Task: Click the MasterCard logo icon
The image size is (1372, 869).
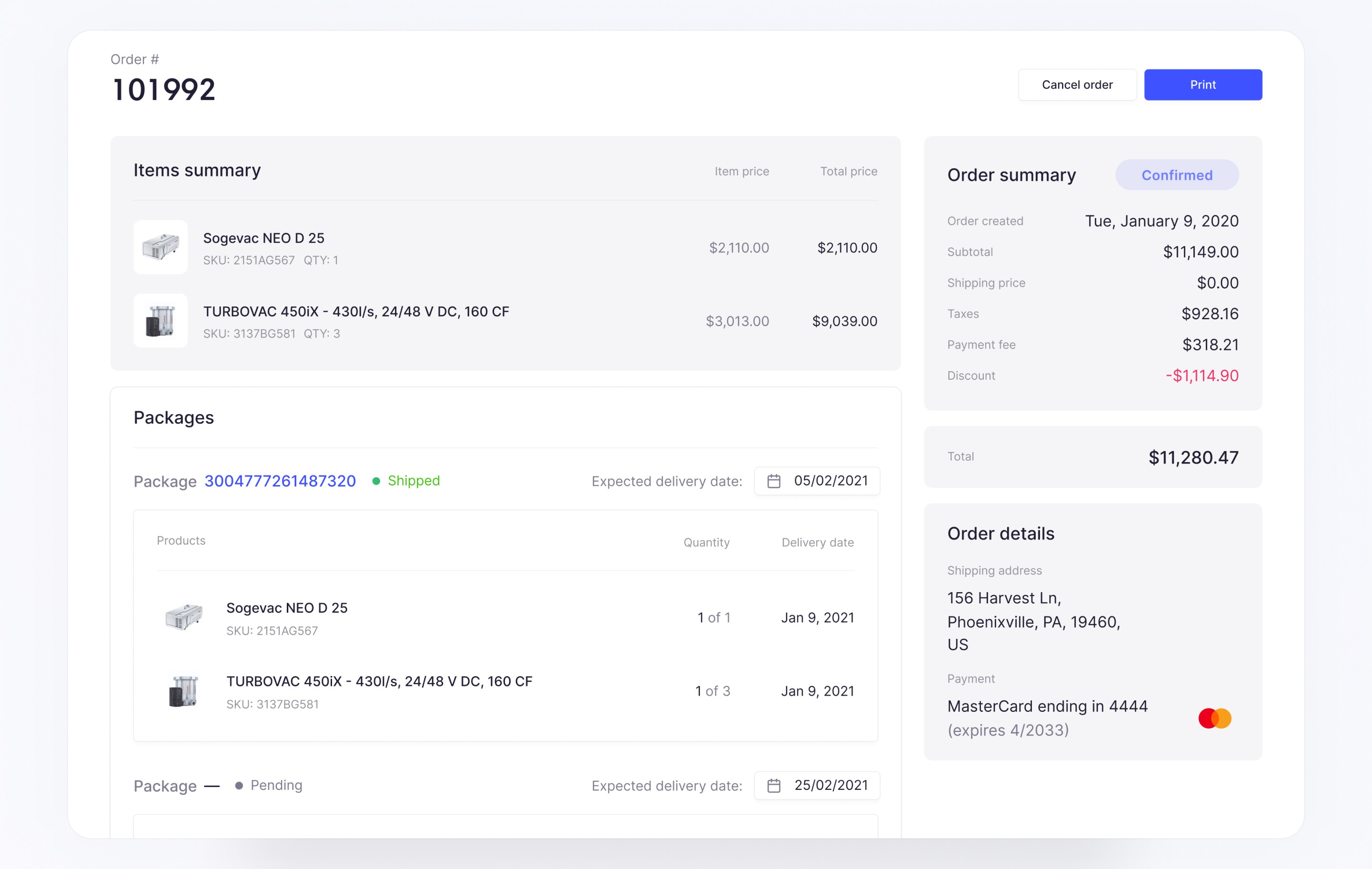Action: pos(1214,718)
